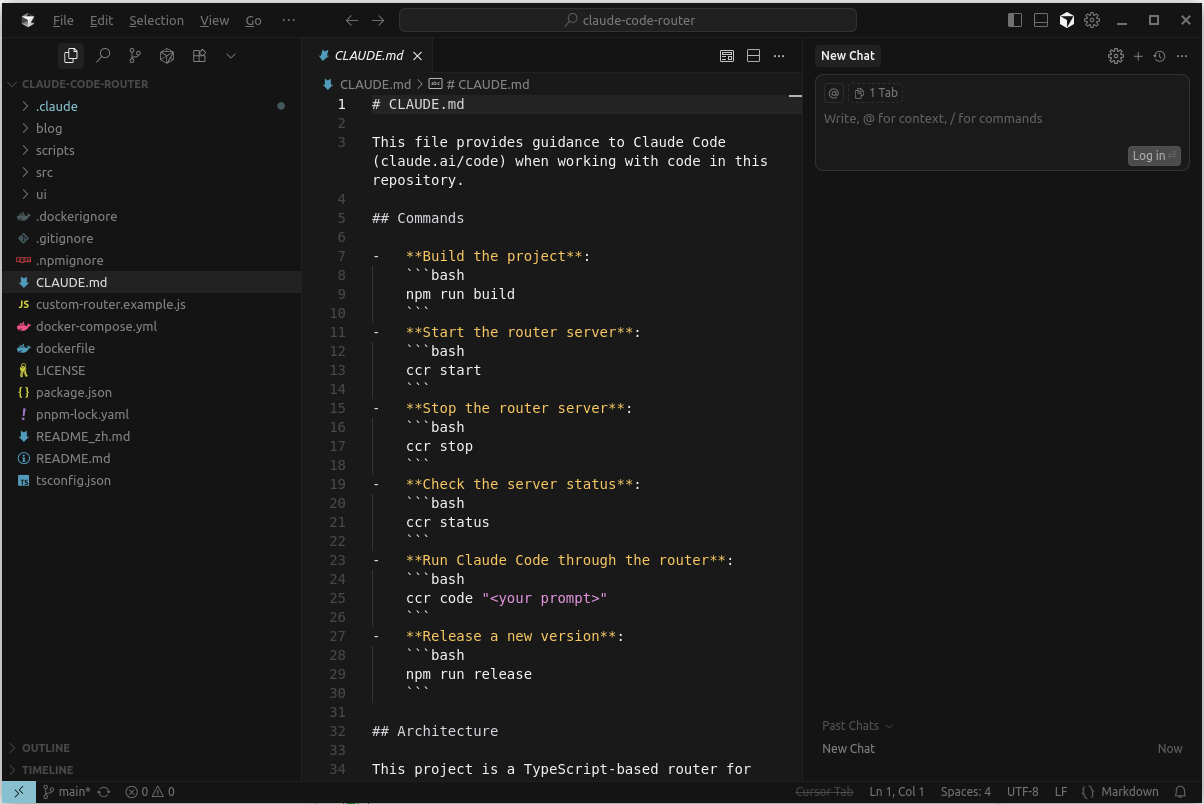Open the Past Chats dropdown

(857, 726)
